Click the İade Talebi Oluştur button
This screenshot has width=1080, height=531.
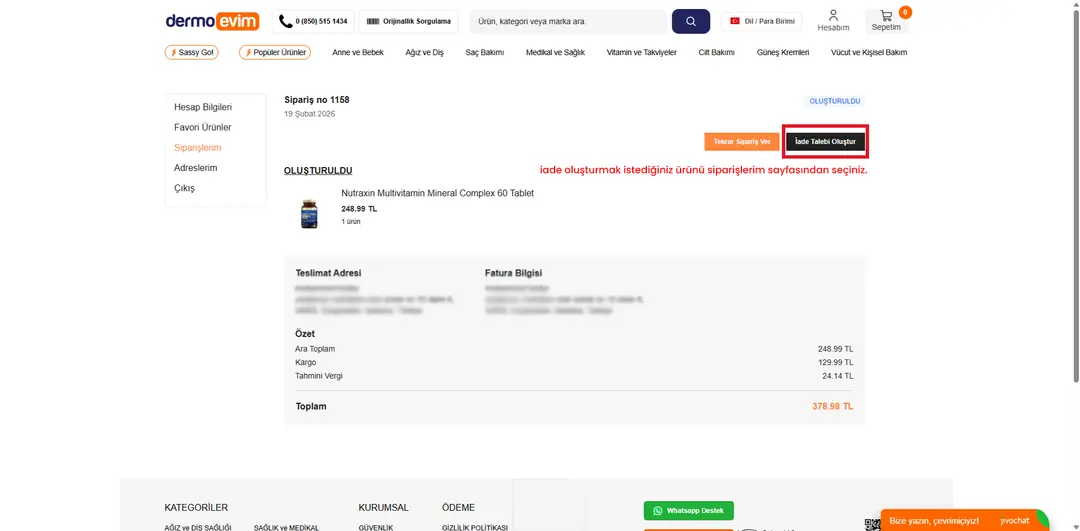pos(825,142)
